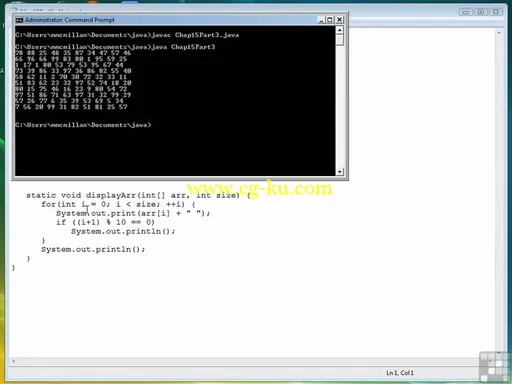
Task: Click the 'javac Chap15Part3.java' command line
Action: [127, 35]
